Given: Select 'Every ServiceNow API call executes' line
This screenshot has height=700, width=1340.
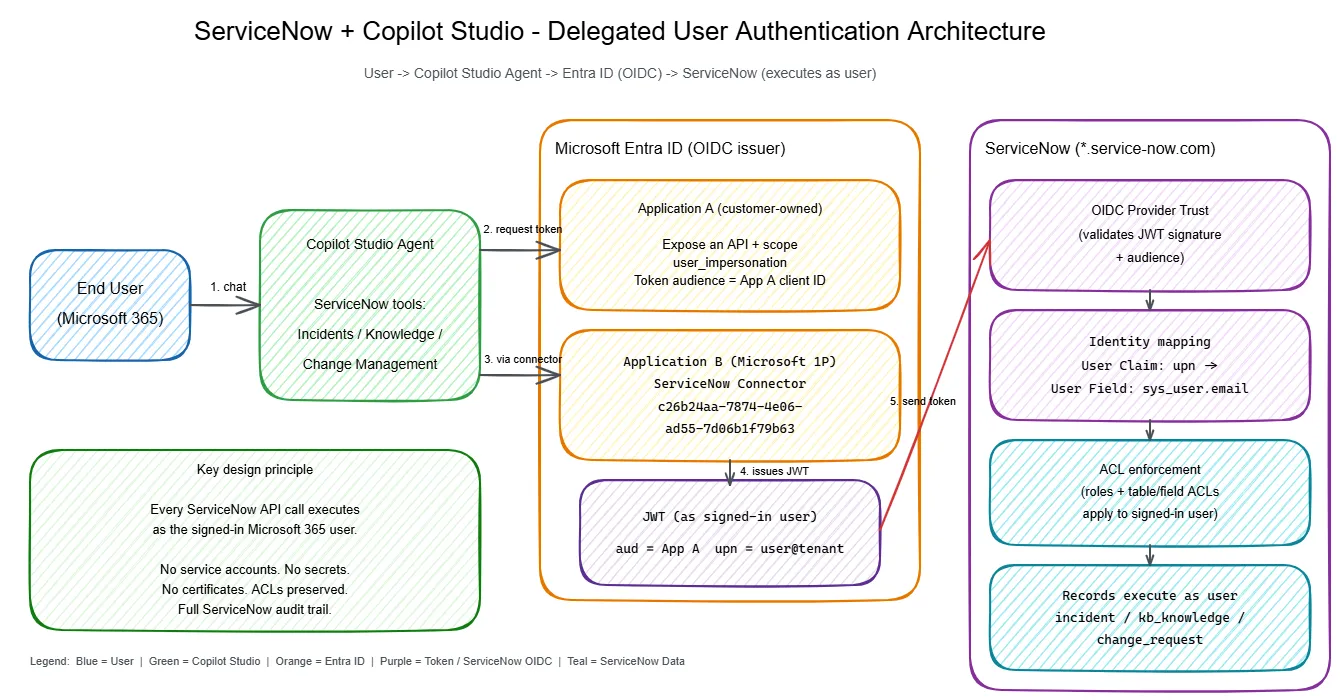Looking at the screenshot, I should coord(255,510).
